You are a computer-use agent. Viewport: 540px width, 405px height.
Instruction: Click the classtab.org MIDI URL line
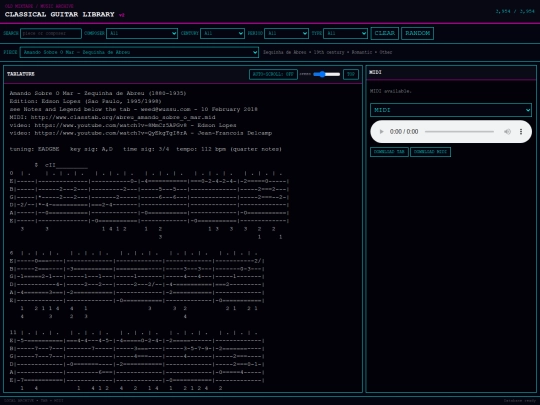pos(112,117)
